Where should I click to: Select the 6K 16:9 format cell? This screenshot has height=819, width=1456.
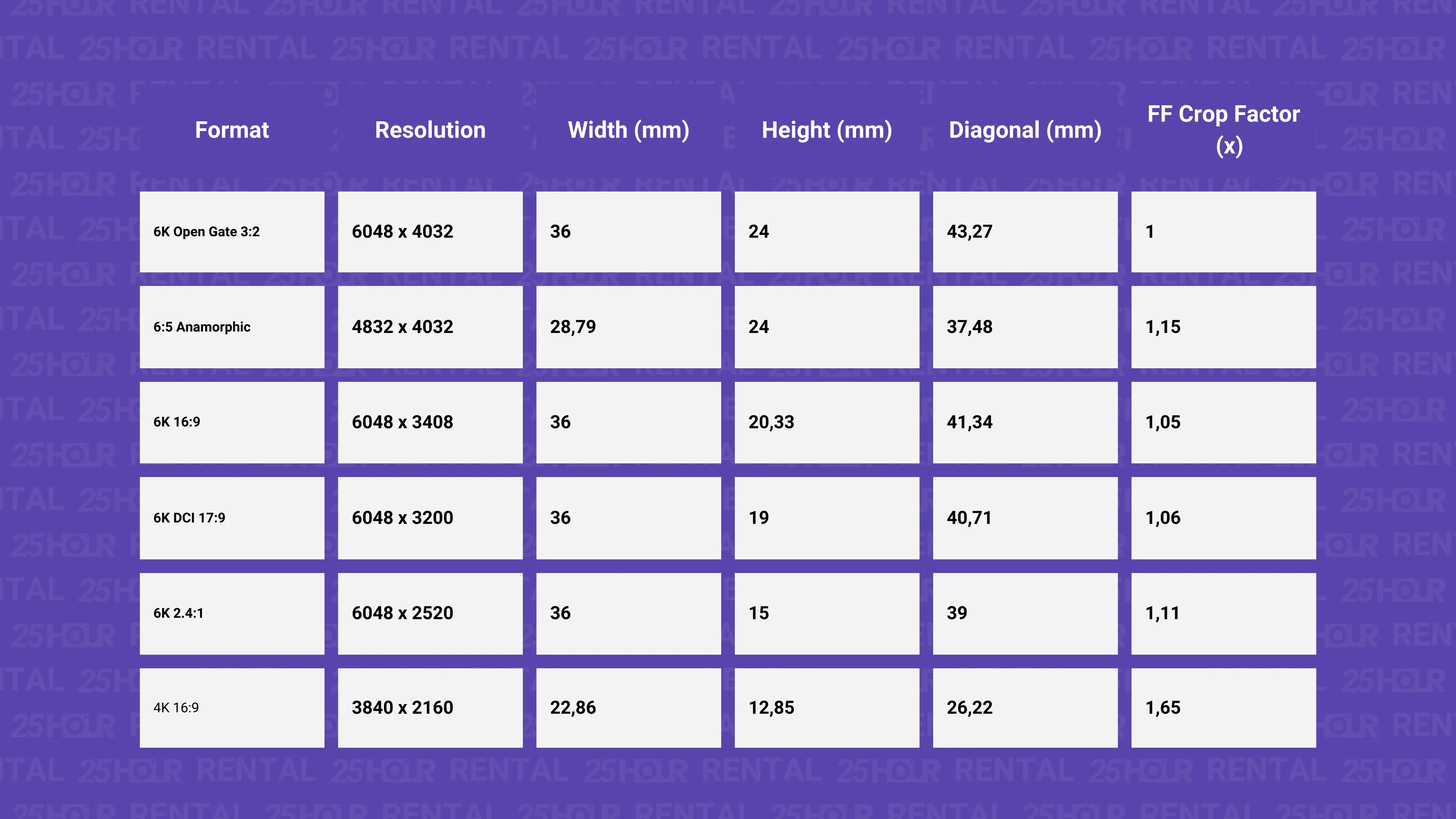(232, 422)
